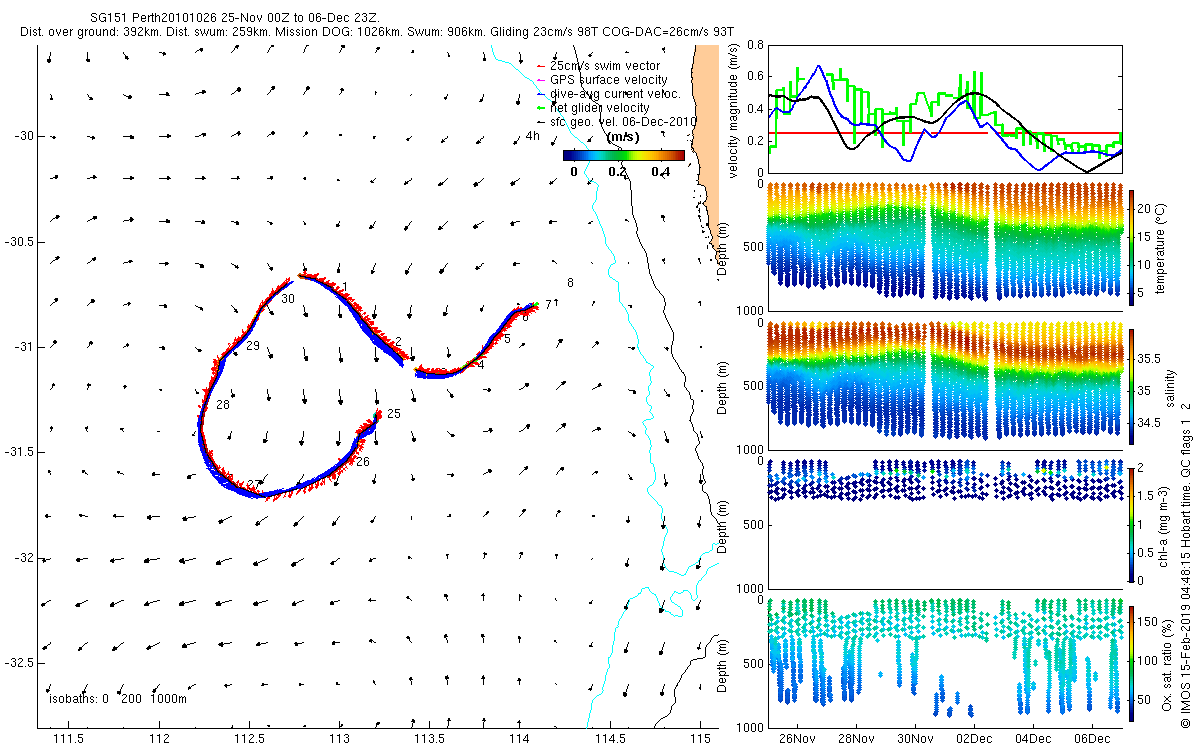Click the '4h' label near the legend
The width and height of the screenshot is (1200, 750).
533,136
